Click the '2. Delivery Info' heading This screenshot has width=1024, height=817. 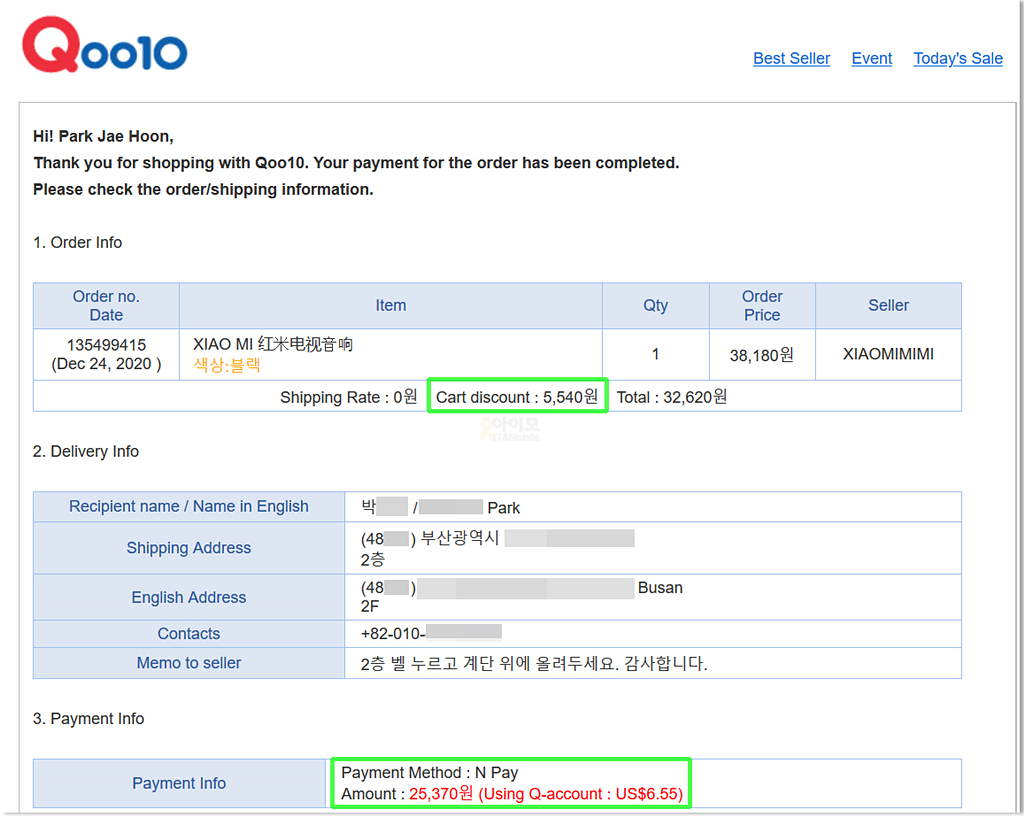pos(86,451)
